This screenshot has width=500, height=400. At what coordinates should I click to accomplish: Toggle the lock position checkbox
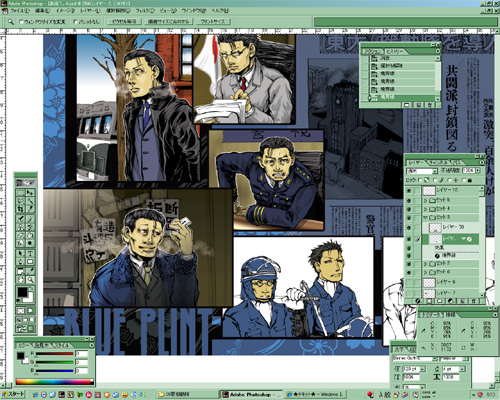449,180
